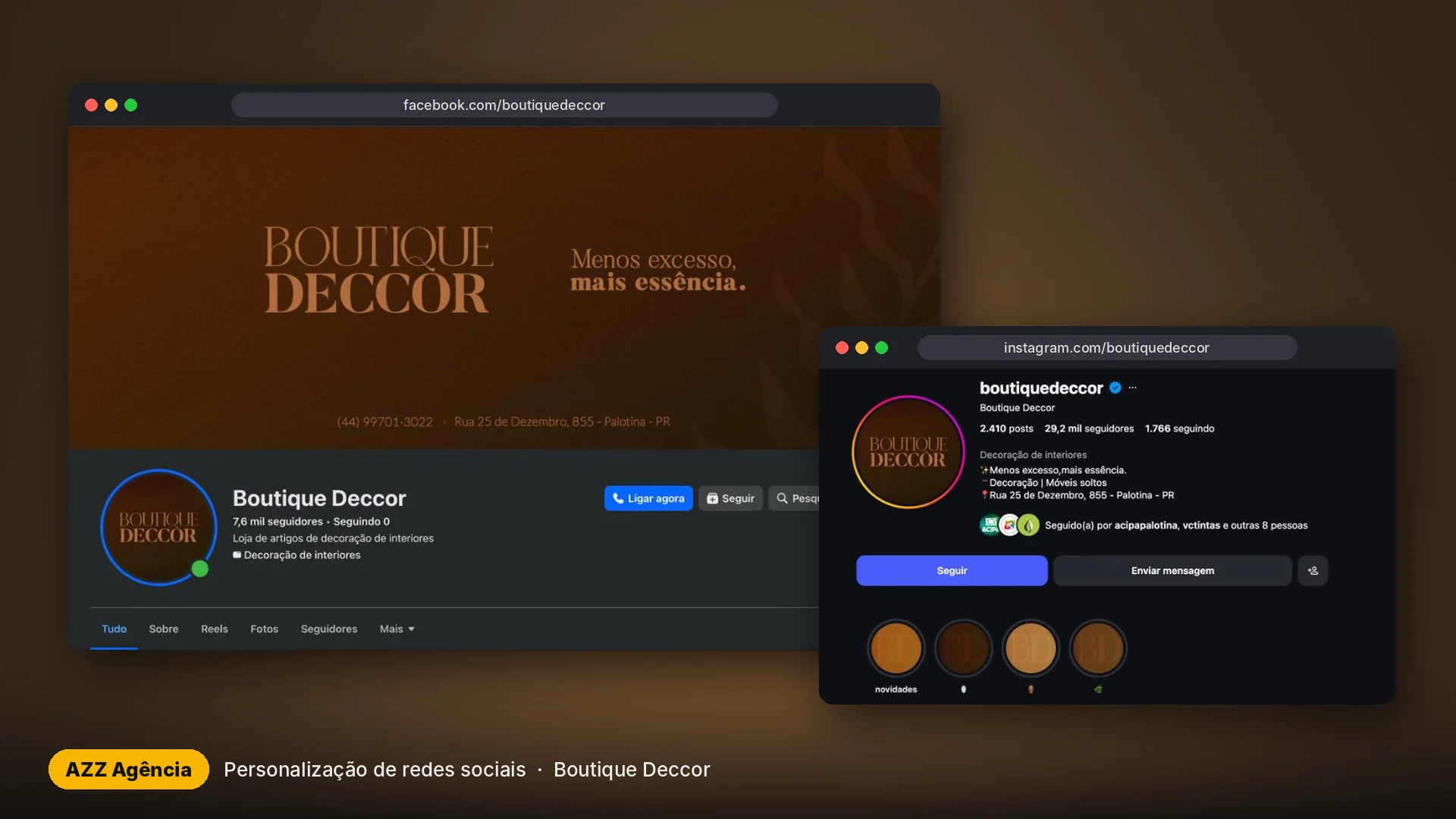Click the phone icon inside Ligar agora
The width and height of the screenshot is (1456, 819).
tap(618, 498)
